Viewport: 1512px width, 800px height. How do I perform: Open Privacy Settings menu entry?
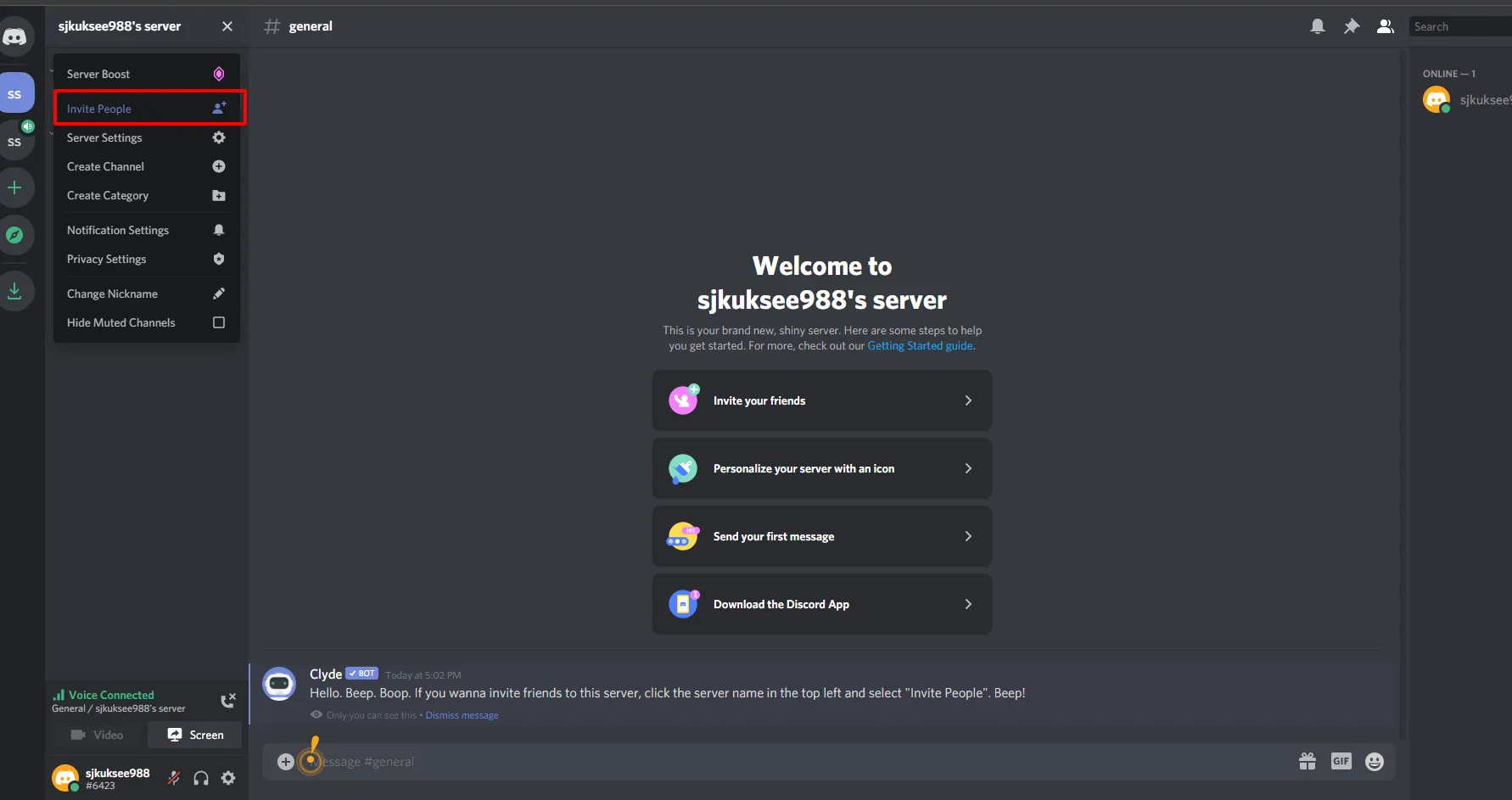pyautogui.click(x=147, y=259)
